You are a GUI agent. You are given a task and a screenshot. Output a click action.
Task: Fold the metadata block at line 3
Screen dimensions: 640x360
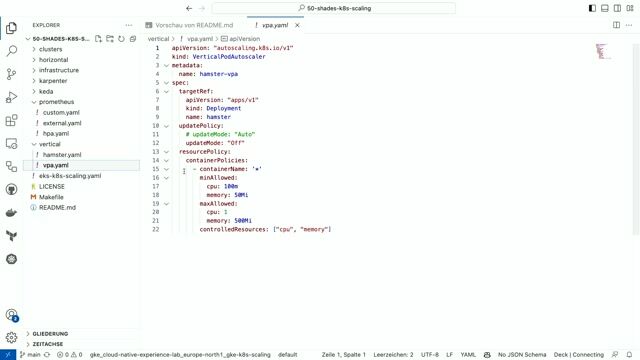[x=166, y=65]
